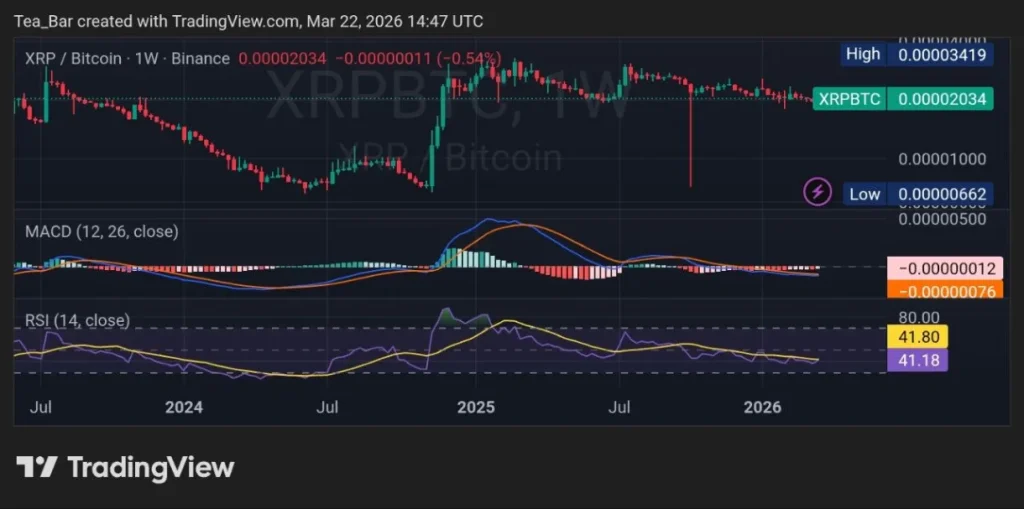The height and width of the screenshot is (509, 1024).
Task: Click the Low 0.00000662 price tag
Action: pyautogui.click(x=918, y=194)
